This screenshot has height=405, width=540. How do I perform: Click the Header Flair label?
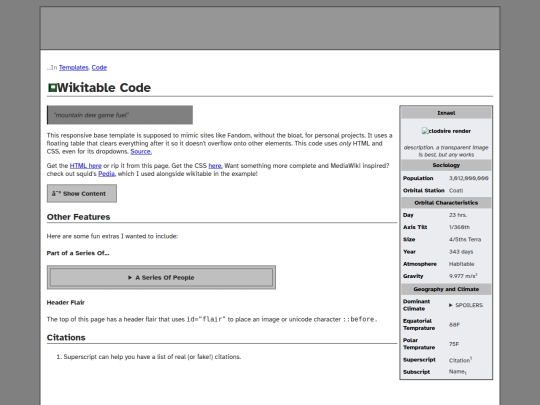(66, 303)
